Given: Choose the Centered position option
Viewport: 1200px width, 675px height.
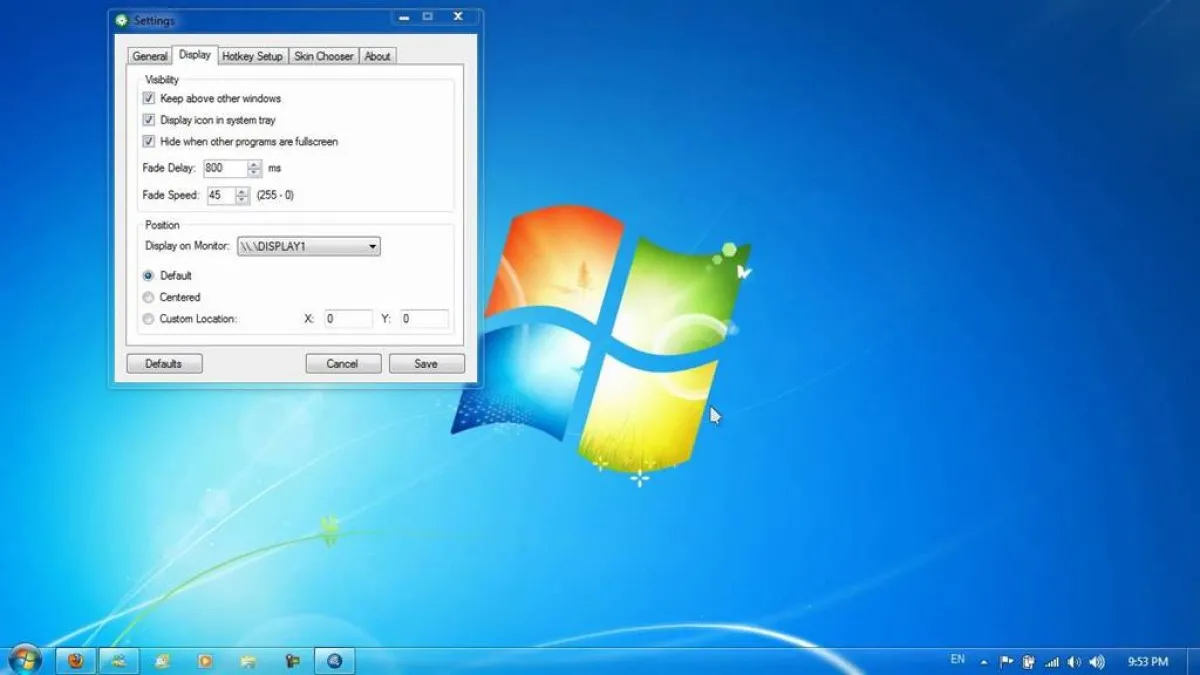Looking at the screenshot, I should (x=149, y=297).
